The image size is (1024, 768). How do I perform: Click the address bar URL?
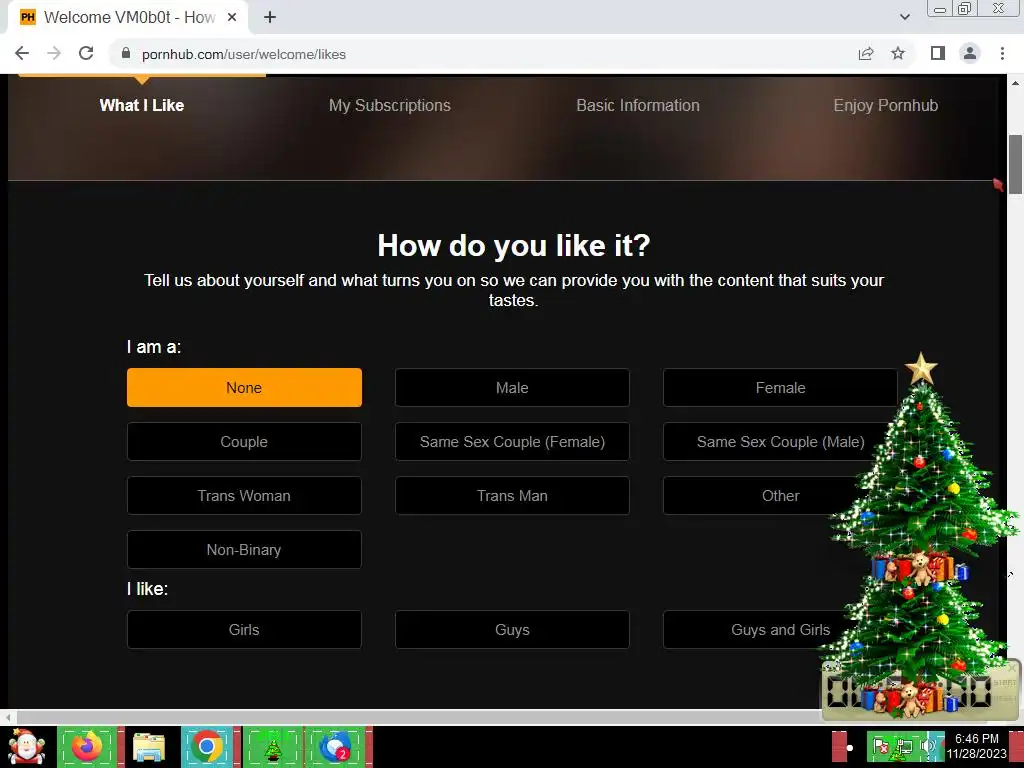[x=244, y=54]
